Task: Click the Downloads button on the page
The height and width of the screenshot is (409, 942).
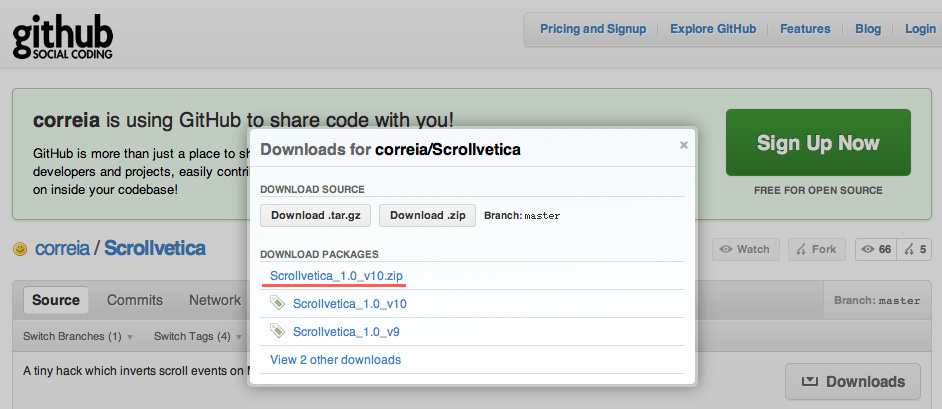Action: coord(852,381)
